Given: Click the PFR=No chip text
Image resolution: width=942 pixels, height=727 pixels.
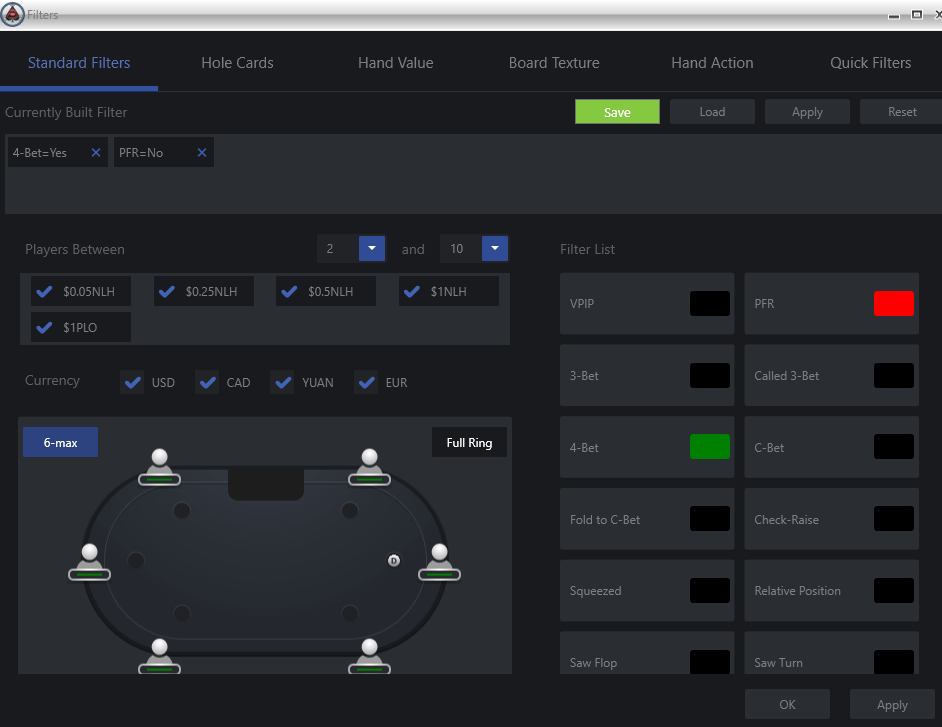Looking at the screenshot, I should [141, 153].
